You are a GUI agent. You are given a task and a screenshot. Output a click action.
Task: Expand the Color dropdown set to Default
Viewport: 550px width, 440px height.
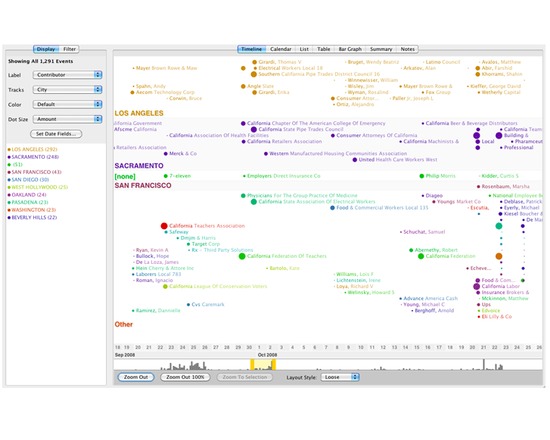point(67,104)
